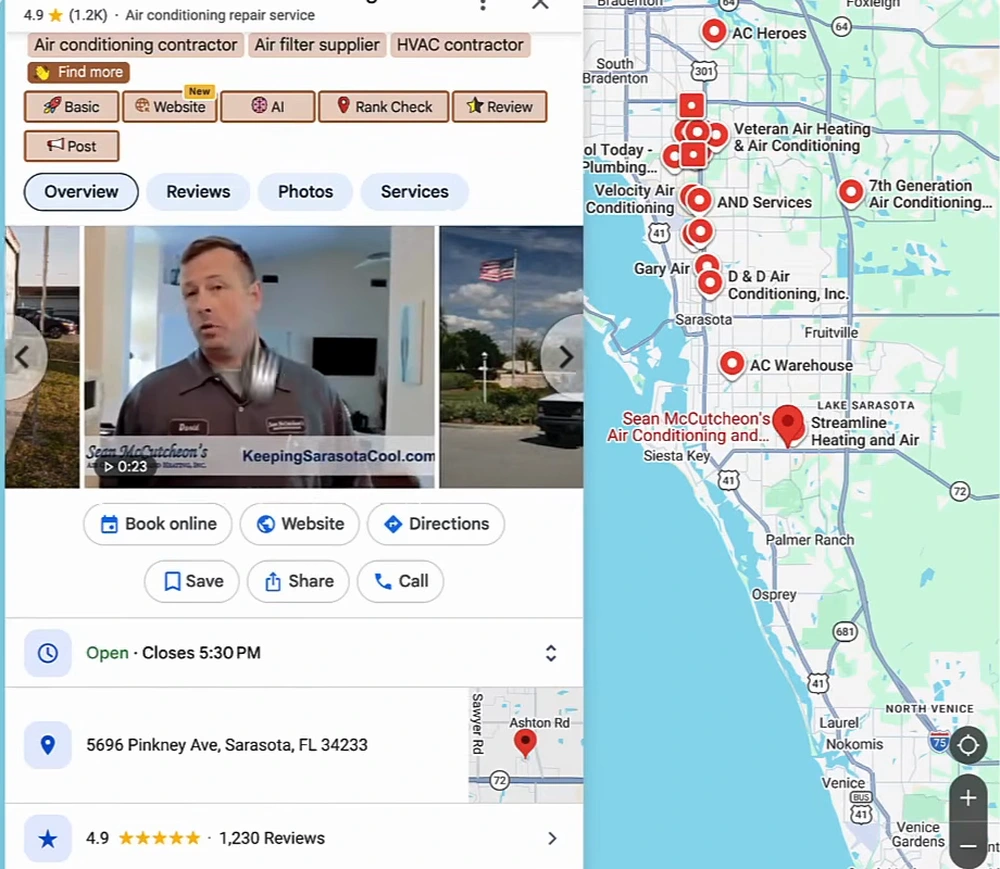Screen dimensions: 1000x869
Task: Select Sean McCutcheon's large red pin
Action: coord(788,425)
